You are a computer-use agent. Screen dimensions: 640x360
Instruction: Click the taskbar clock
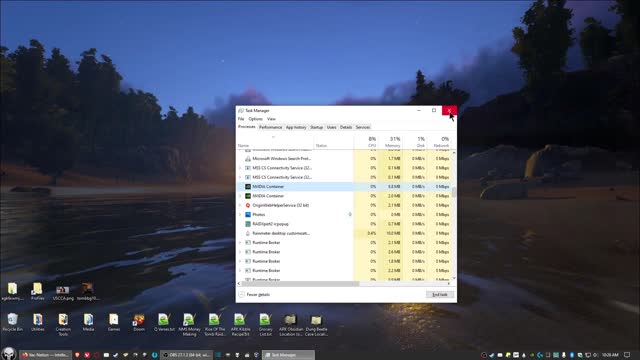point(610,355)
